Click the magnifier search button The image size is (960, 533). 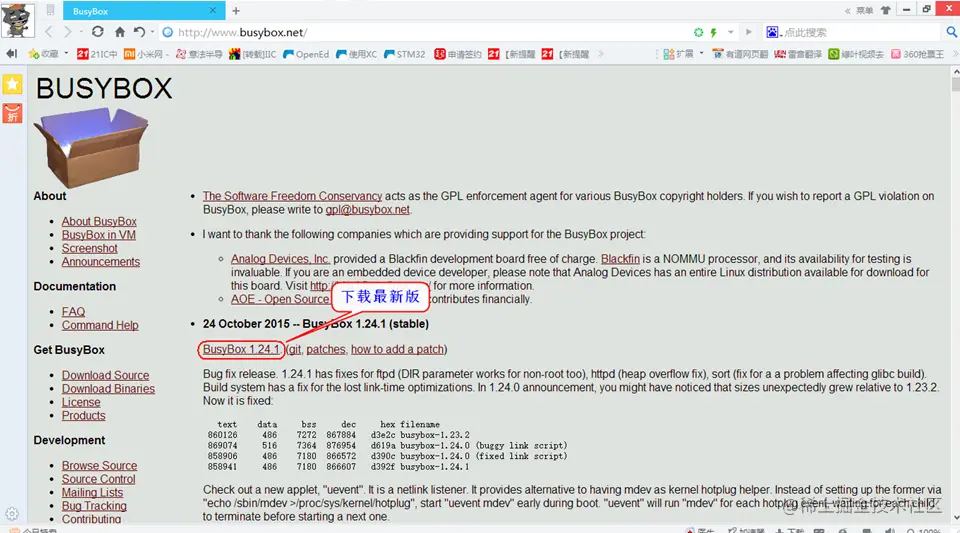pos(951,32)
